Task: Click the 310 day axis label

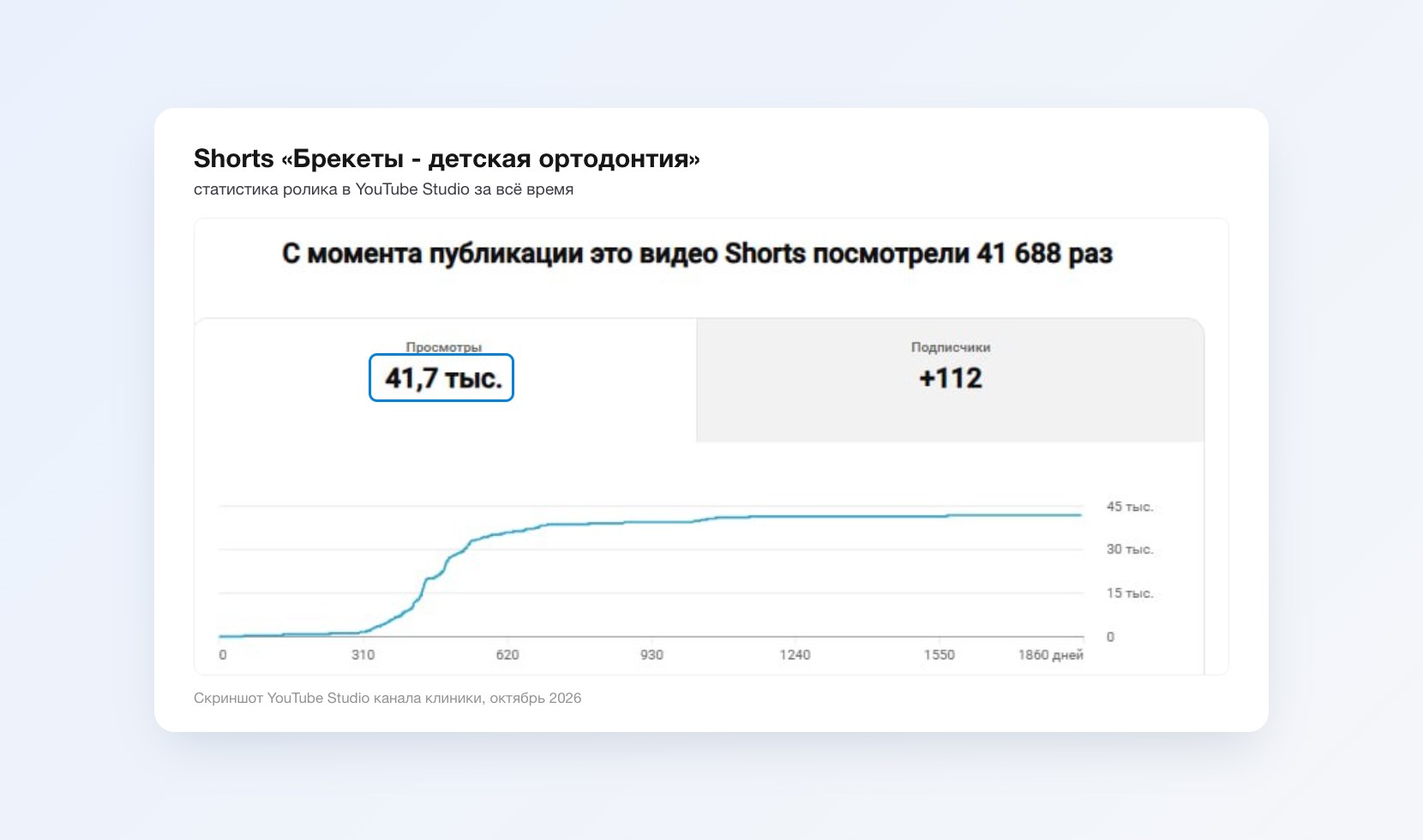Action: point(363,655)
